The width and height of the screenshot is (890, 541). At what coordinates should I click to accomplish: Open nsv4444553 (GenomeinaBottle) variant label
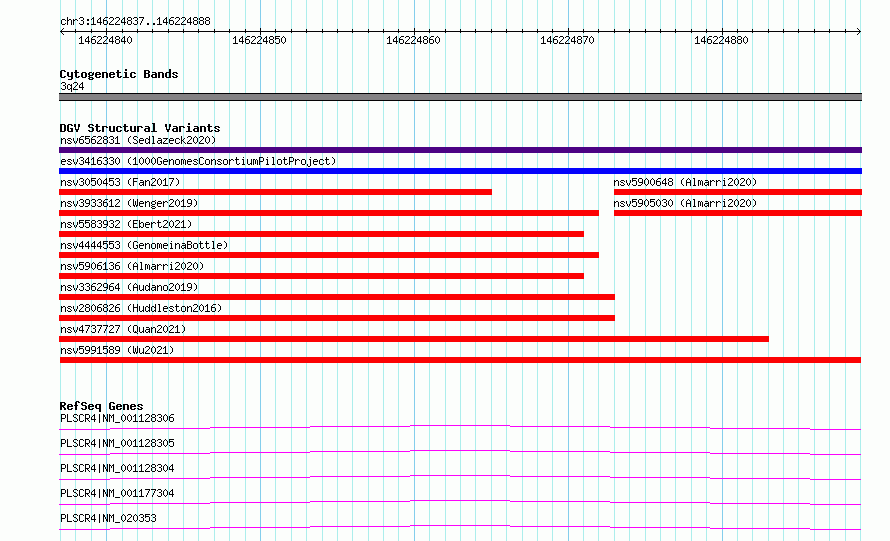144,245
